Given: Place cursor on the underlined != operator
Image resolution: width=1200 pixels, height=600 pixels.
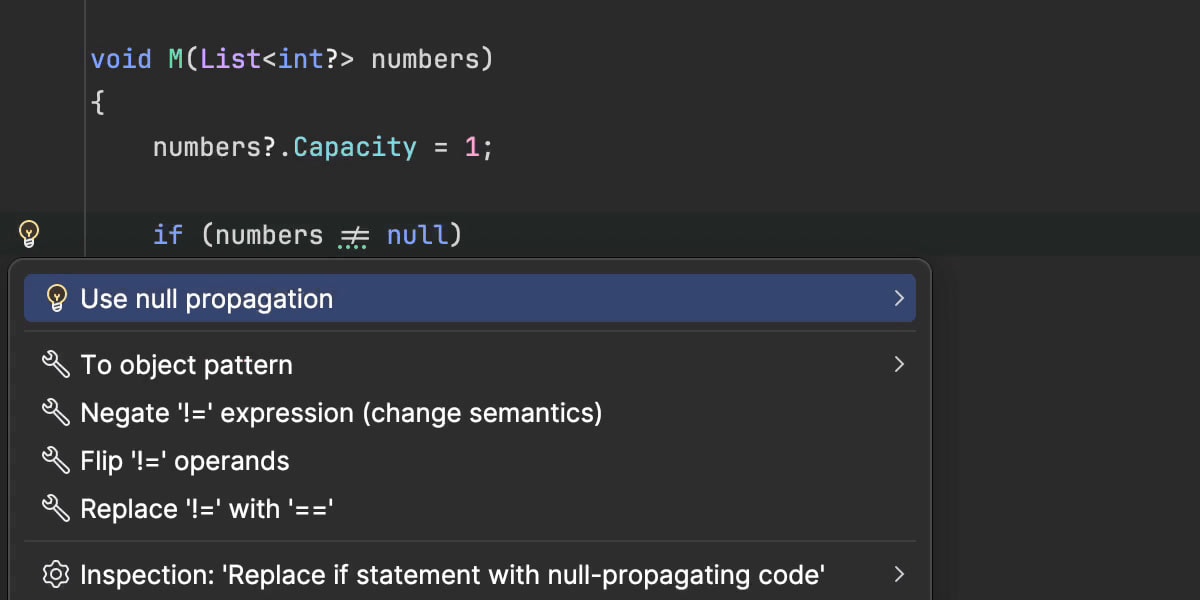Looking at the screenshot, I should [x=354, y=236].
